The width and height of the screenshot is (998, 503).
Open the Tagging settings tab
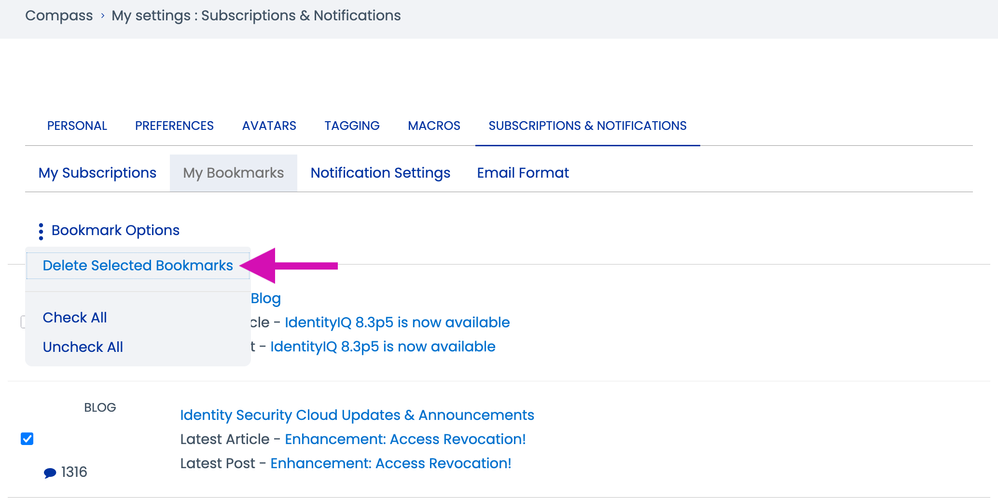point(352,126)
